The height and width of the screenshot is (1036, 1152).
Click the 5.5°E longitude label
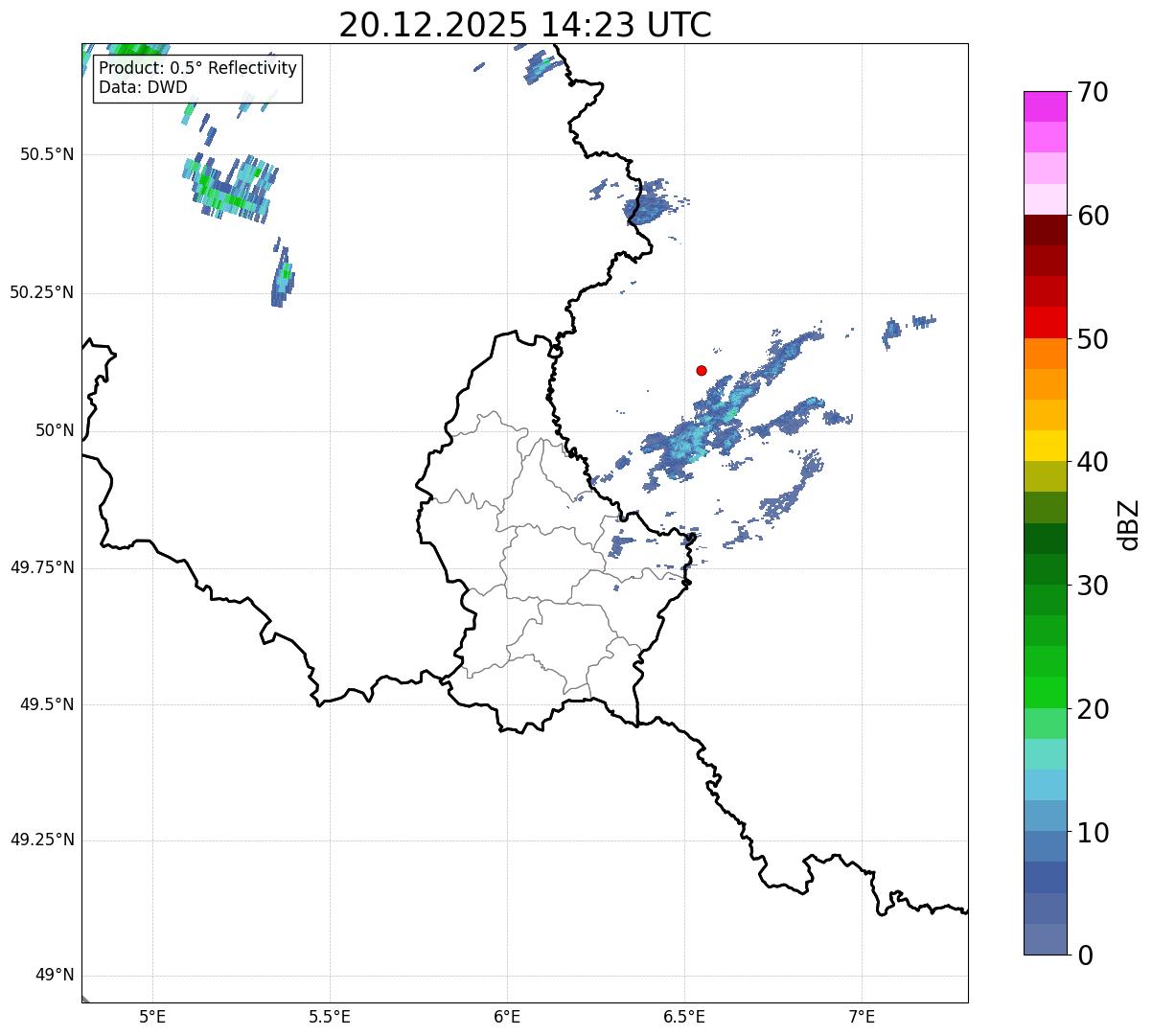(330, 1017)
